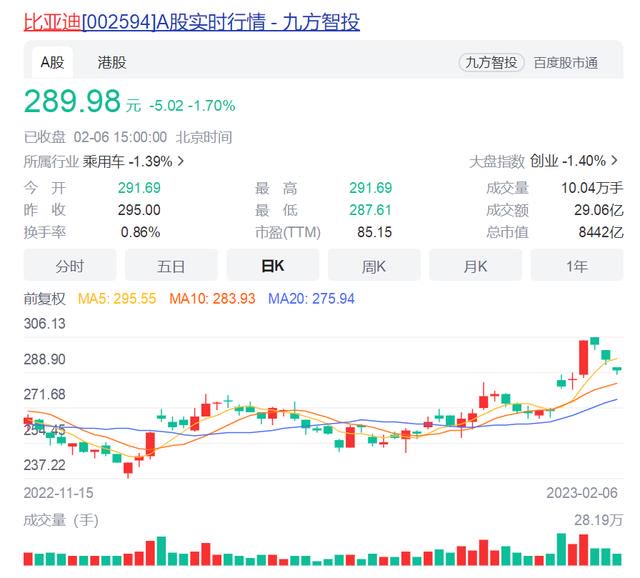640x578 pixels.
Task: Click the 成交量 value 10.04万手
Action: point(592,188)
